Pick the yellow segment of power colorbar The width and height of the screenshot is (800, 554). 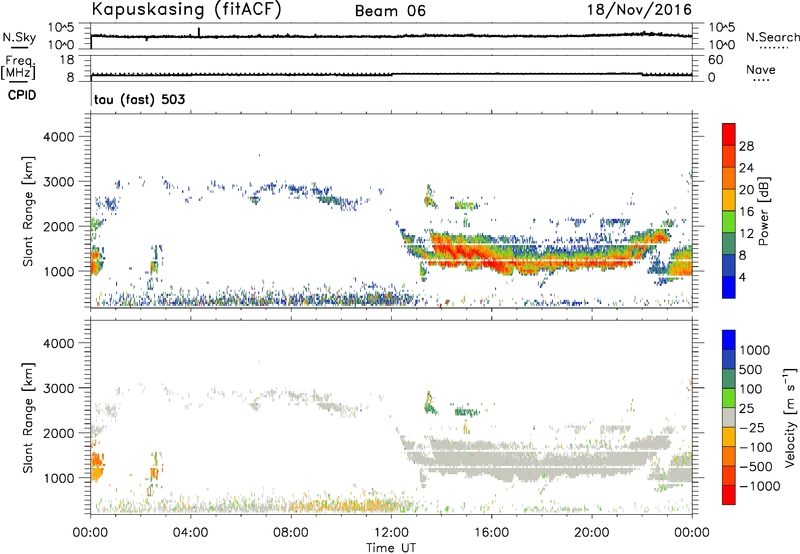pos(729,200)
